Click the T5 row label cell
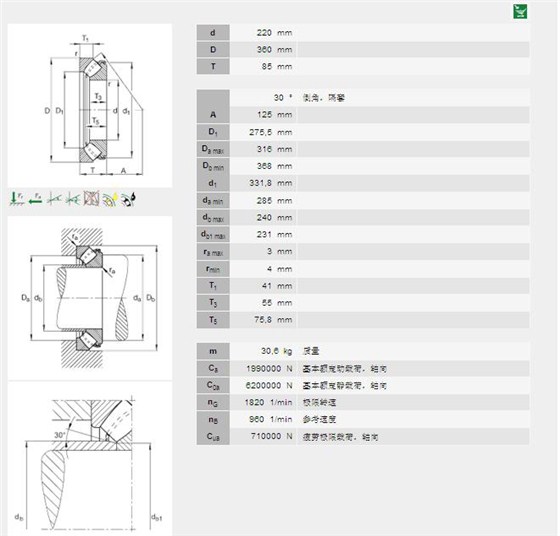This screenshot has height=536, width=560. click(x=213, y=320)
